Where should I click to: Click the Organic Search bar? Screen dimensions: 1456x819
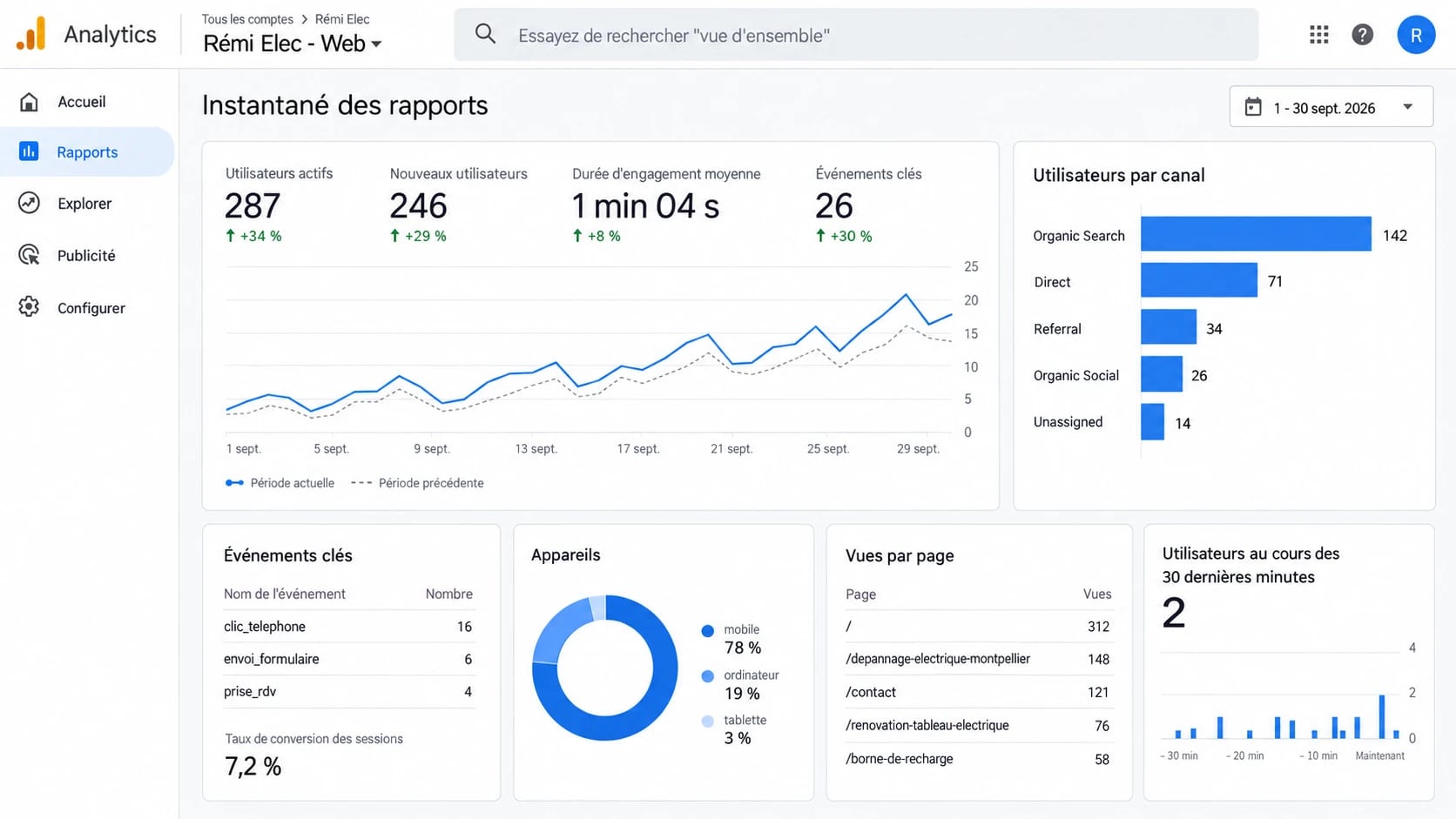(x=1256, y=234)
